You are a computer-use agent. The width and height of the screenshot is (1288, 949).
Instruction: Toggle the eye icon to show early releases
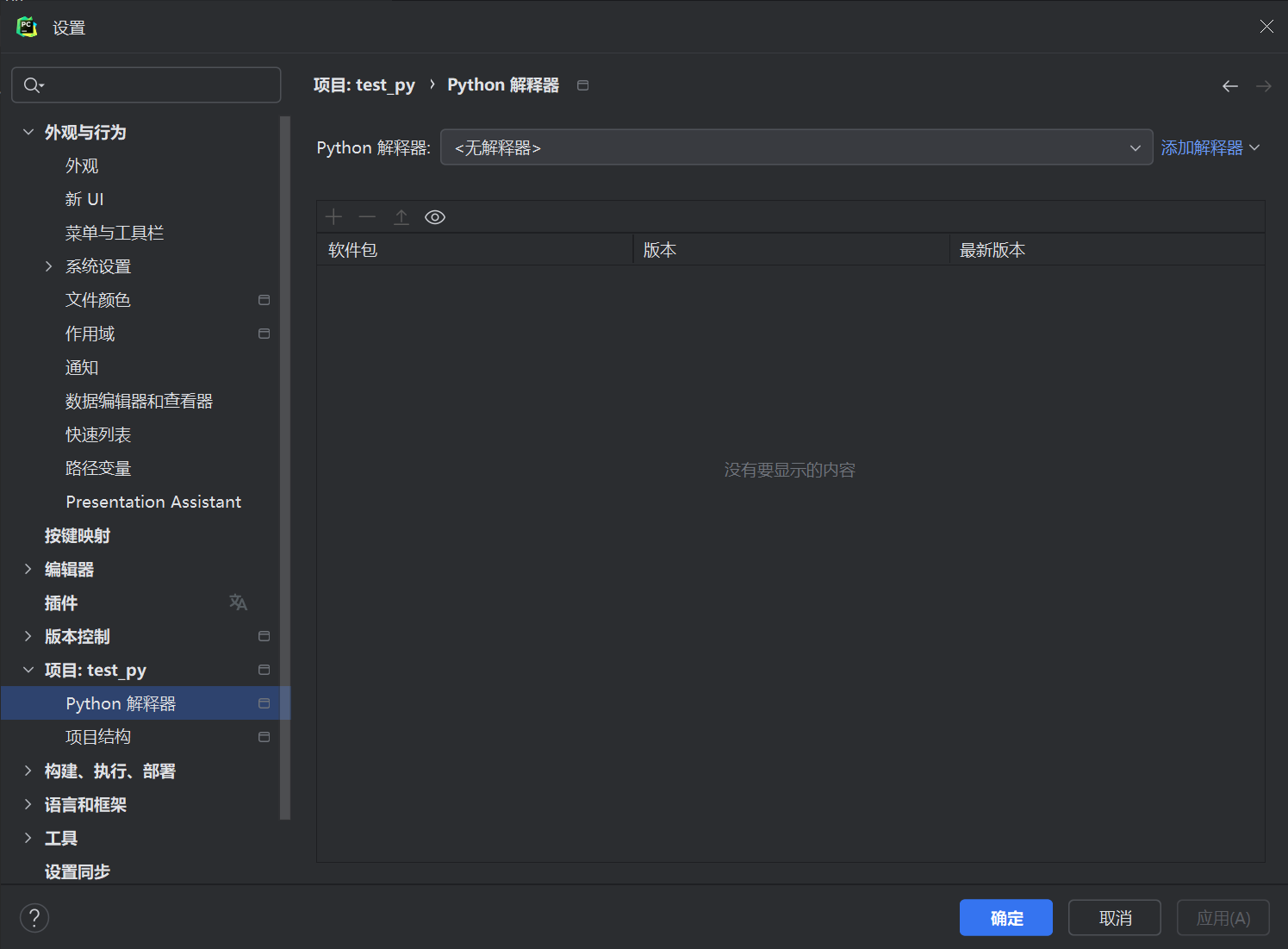coord(435,216)
